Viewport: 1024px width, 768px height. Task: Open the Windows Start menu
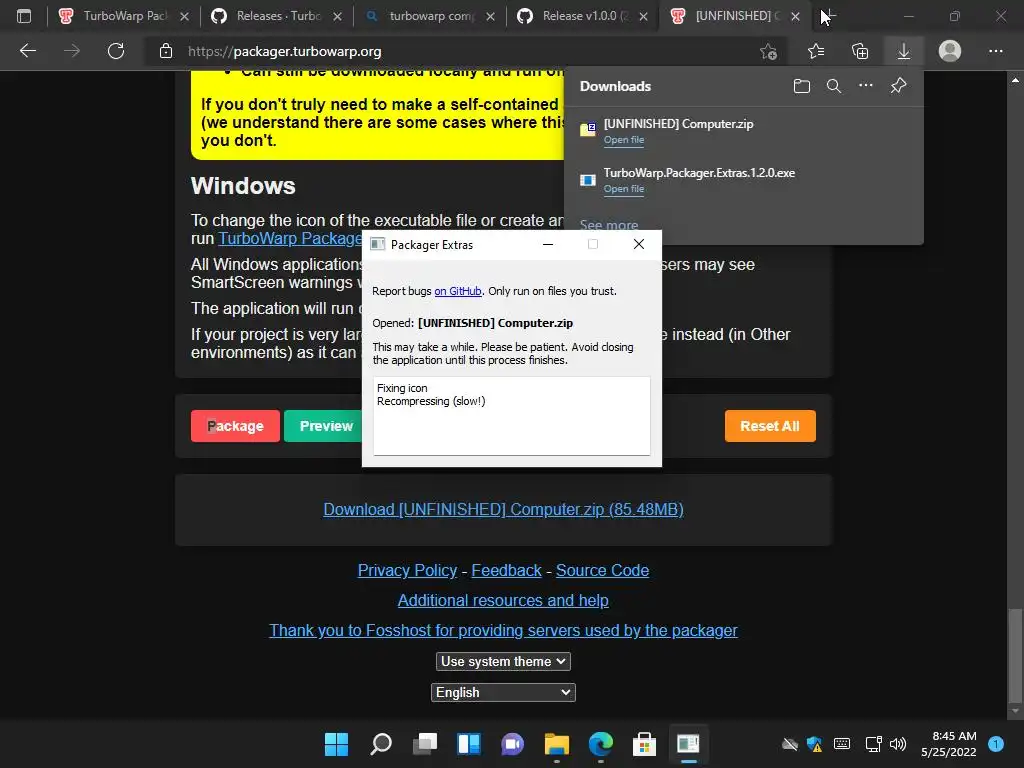click(337, 744)
